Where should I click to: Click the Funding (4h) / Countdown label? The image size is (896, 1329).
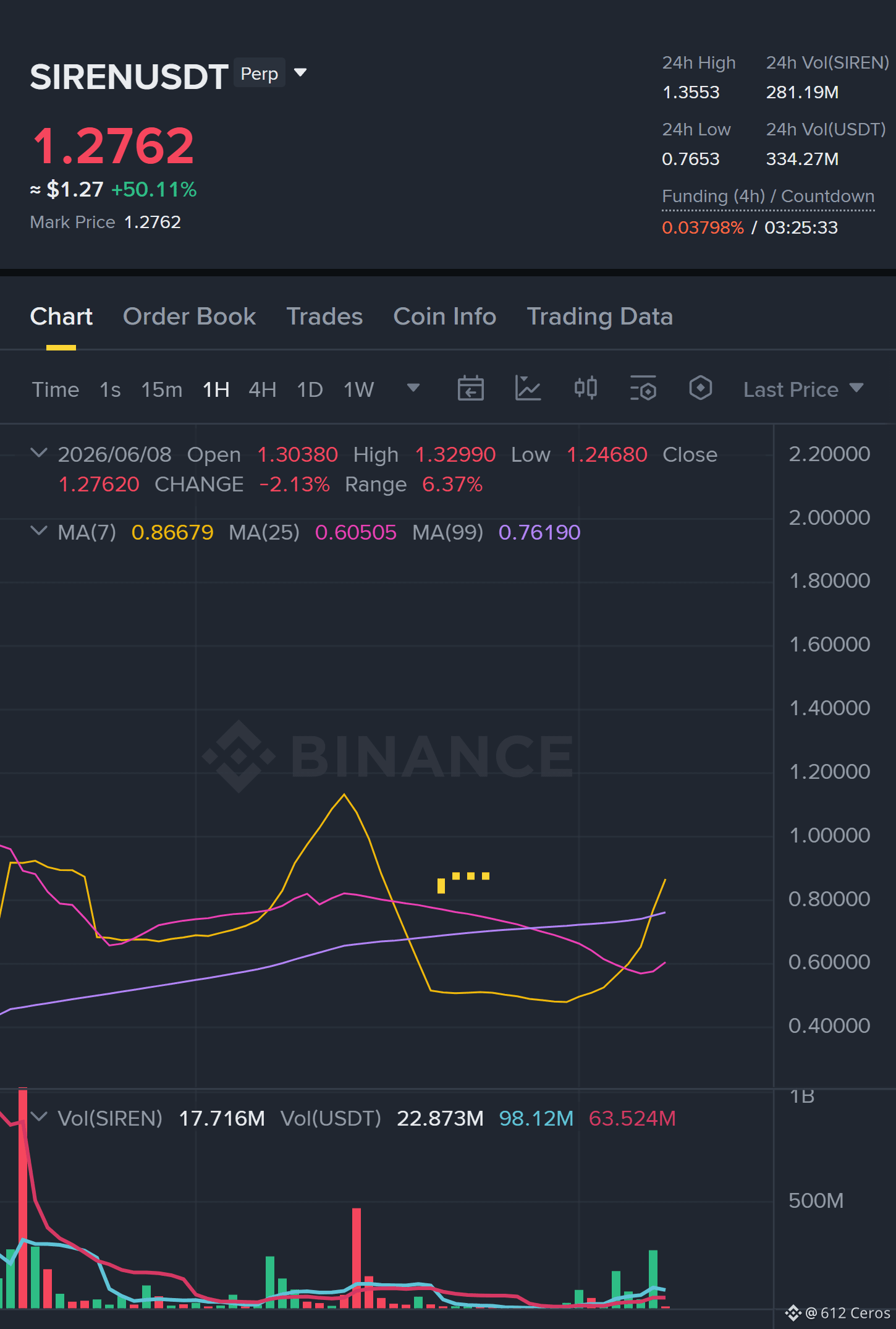point(768,197)
